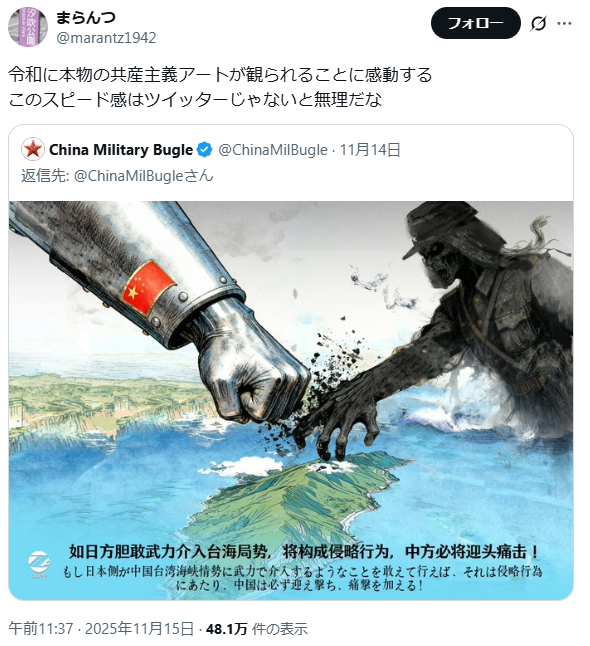Open China Military Bugle account name
Viewport: 590px width, 646px height.
click(121, 150)
